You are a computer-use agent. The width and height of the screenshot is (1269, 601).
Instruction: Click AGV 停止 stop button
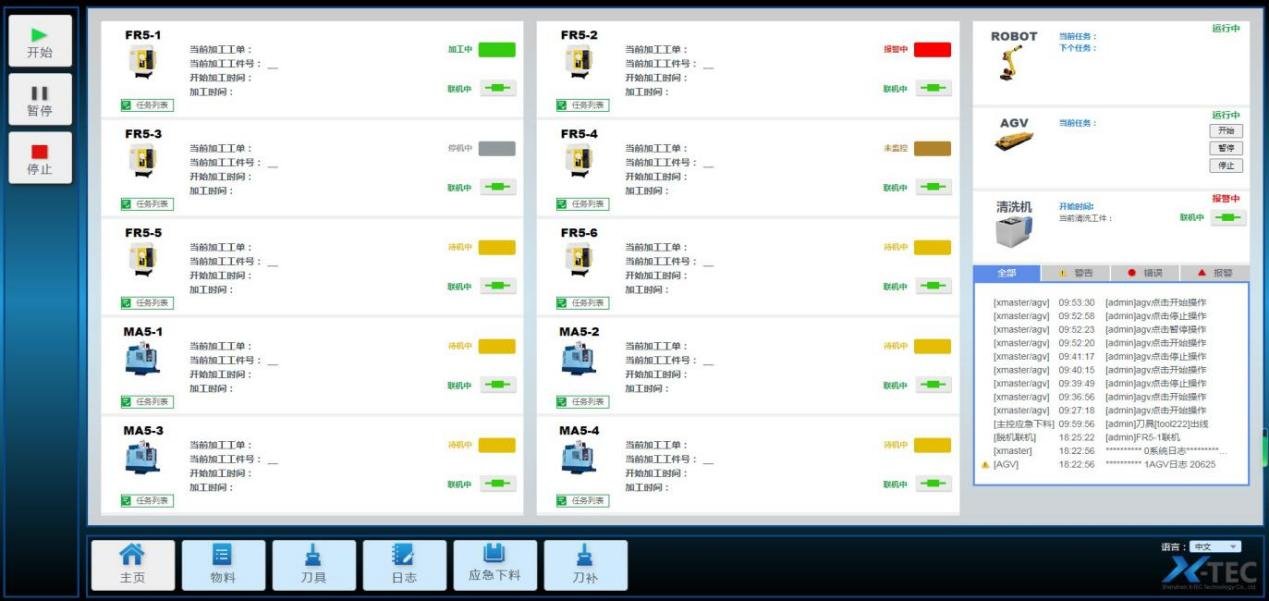(x=1226, y=166)
